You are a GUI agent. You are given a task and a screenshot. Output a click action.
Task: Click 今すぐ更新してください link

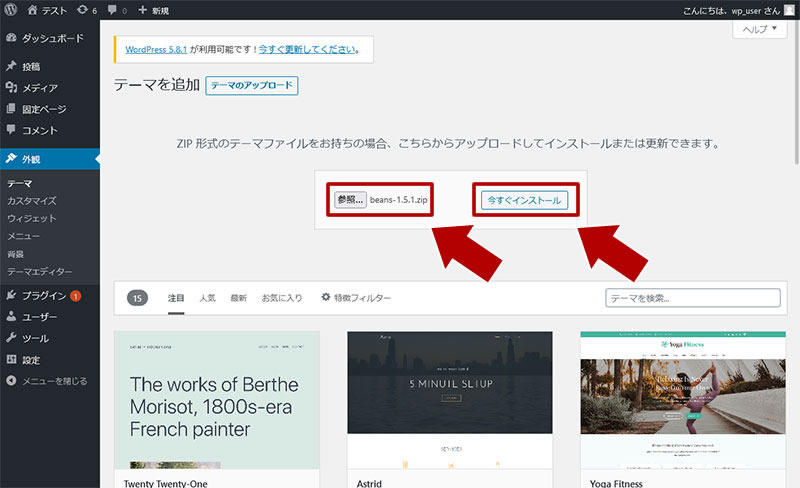pyautogui.click(x=307, y=50)
